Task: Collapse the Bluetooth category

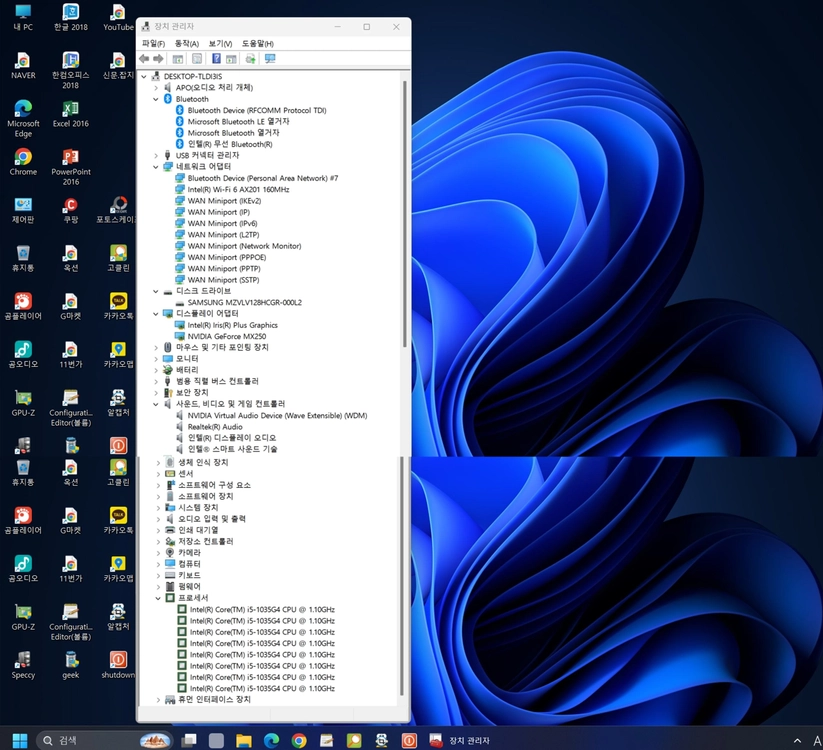Action: click(156, 99)
